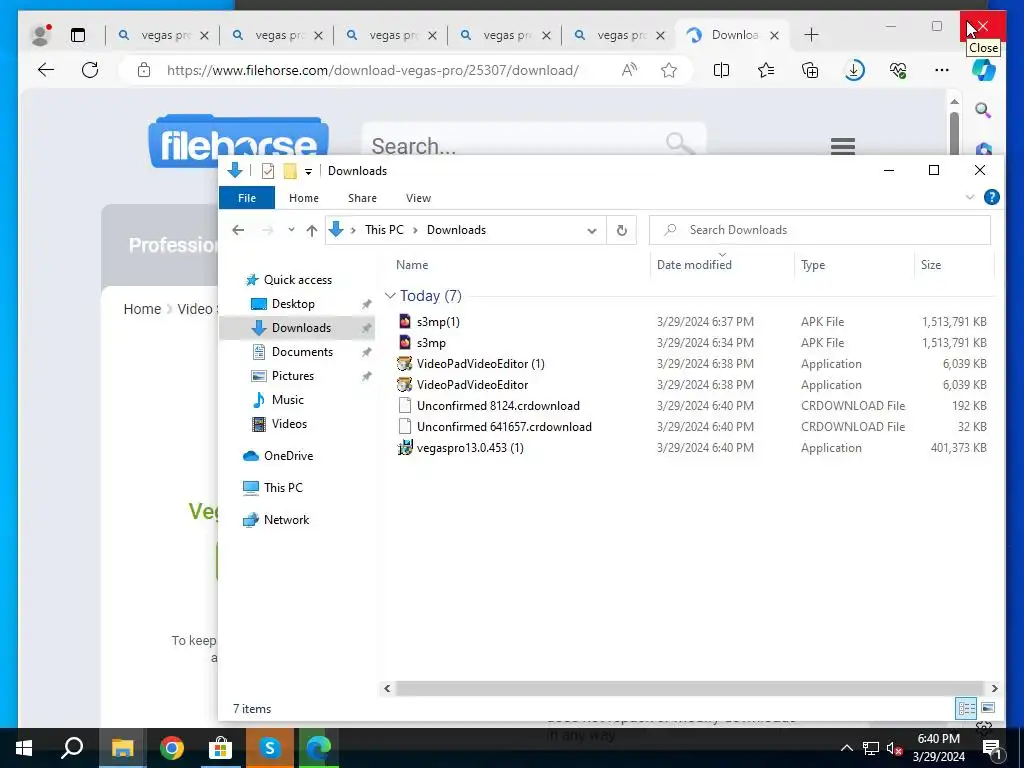Click Explorer horizontal scrollbar
The image size is (1024, 768).
click(x=690, y=688)
